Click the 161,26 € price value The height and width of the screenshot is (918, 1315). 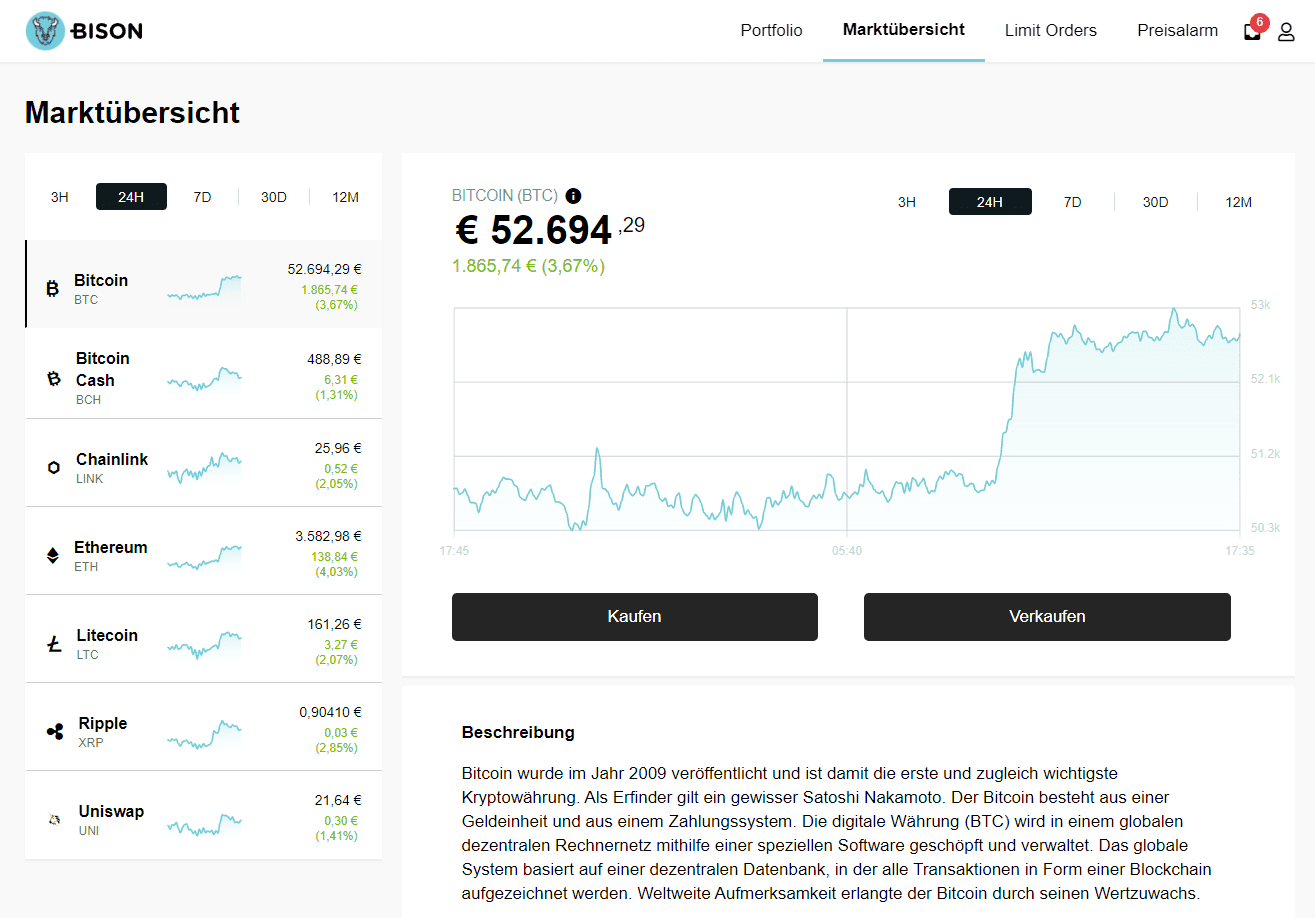pyautogui.click(x=334, y=624)
